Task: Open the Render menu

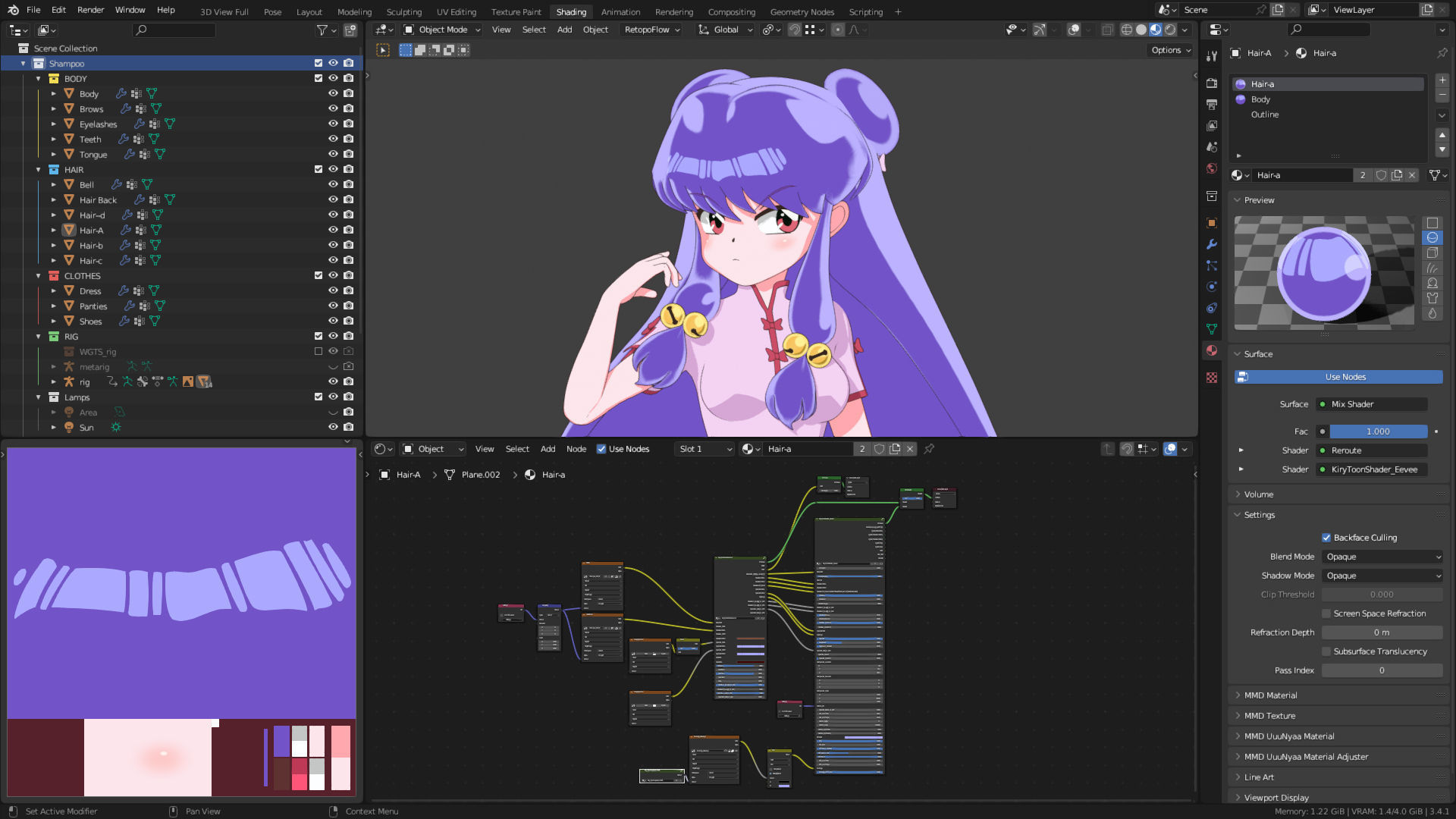Action: click(90, 10)
